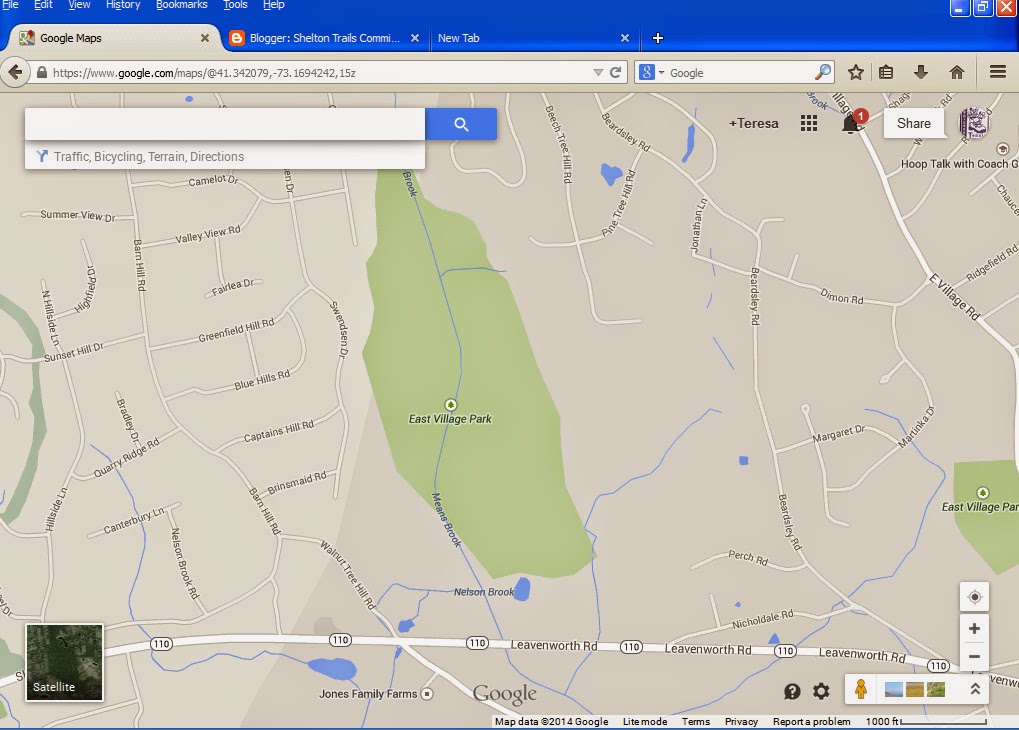The image size is (1019, 730).
Task: Open the Tools menu
Action: click(235, 5)
